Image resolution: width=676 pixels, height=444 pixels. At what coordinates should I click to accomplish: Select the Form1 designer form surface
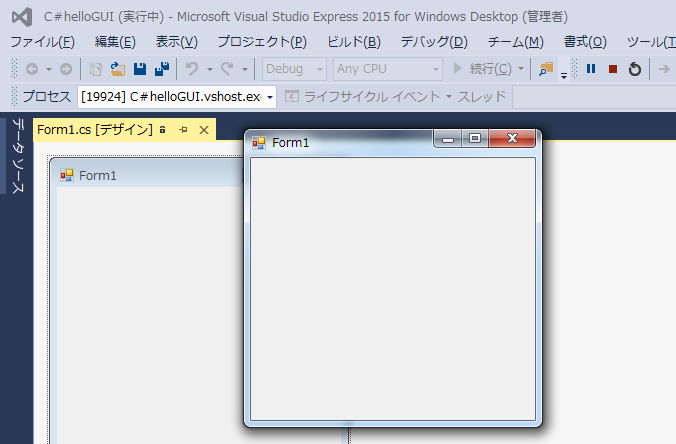(x=151, y=315)
